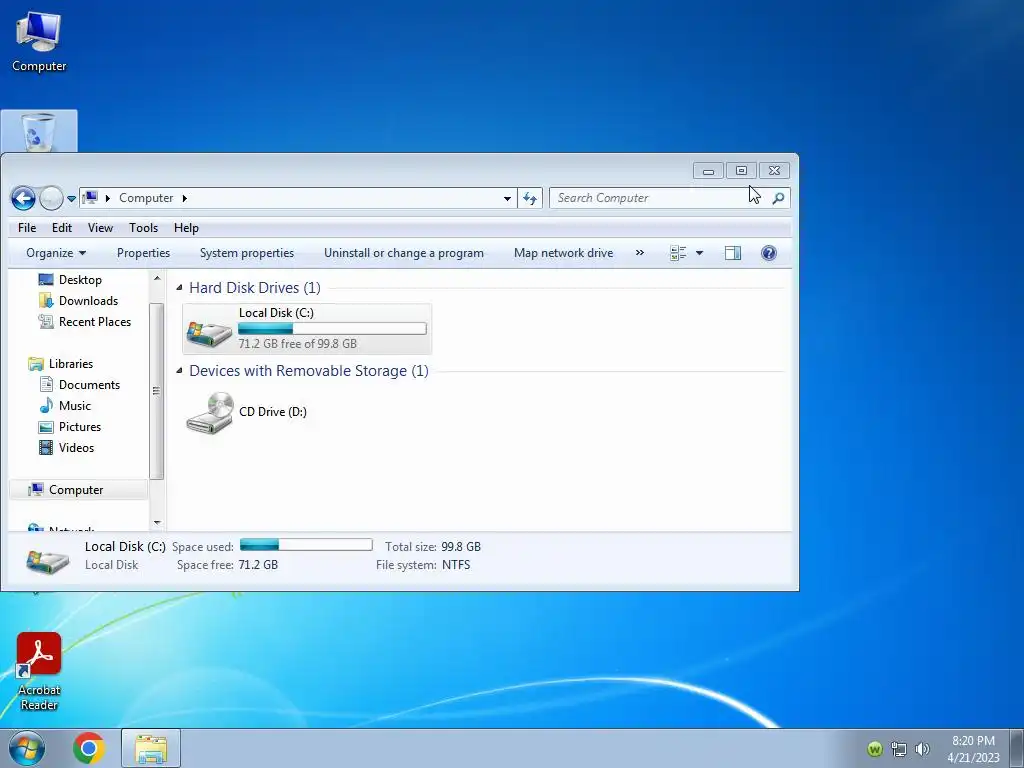
Task: Show more toolbar commands via the chevron
Action: (639, 253)
